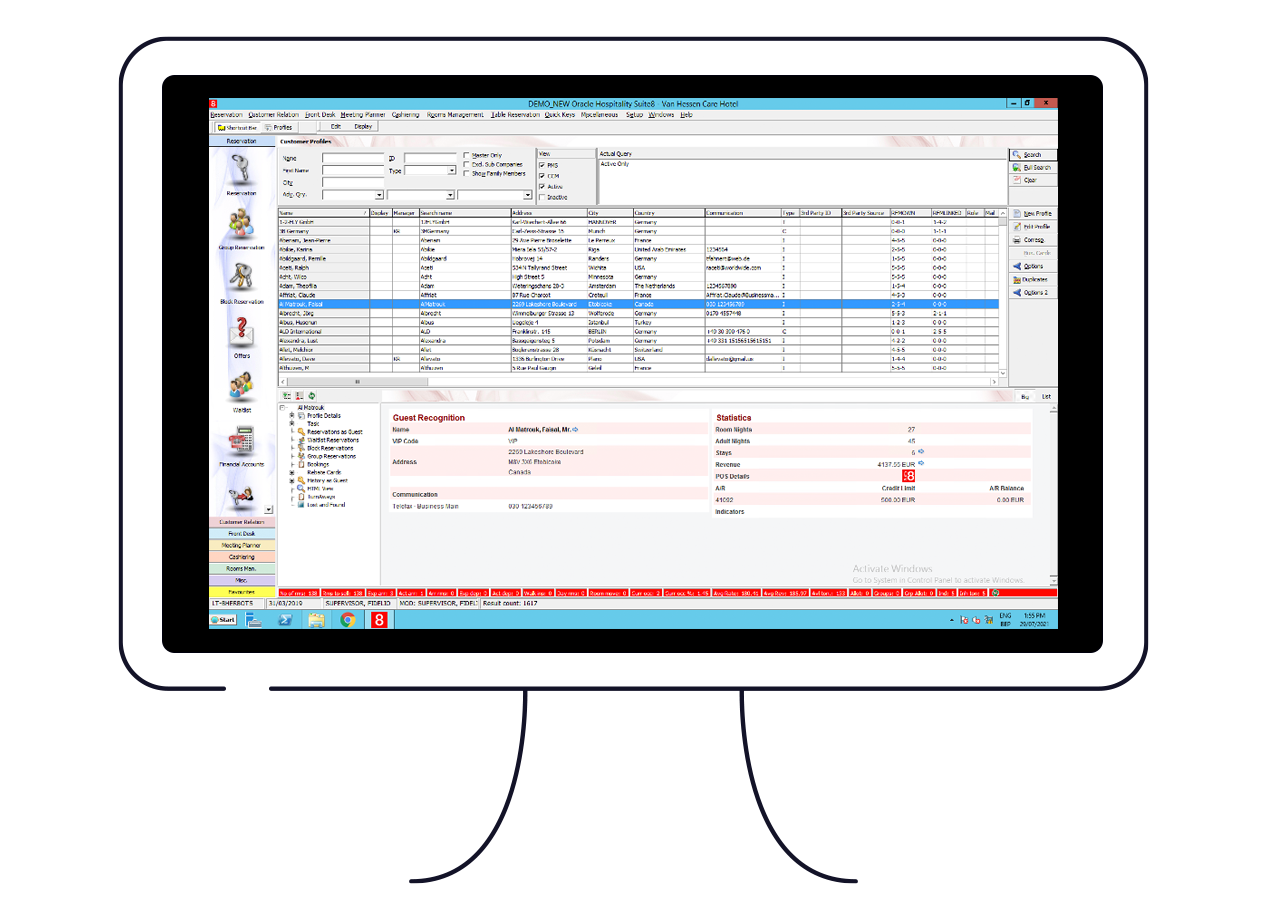
Task: Click the blue arrow beside the guest name
Action: pos(575,429)
